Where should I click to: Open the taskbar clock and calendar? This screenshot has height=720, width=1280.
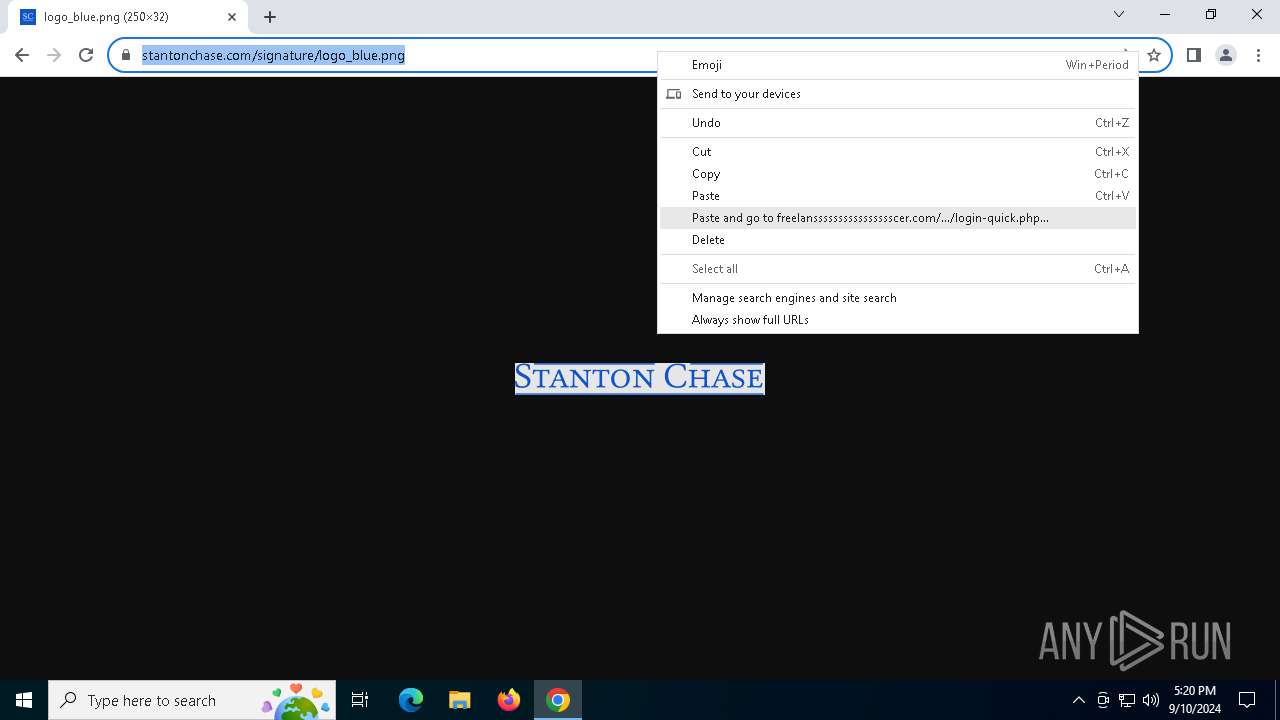1197,700
